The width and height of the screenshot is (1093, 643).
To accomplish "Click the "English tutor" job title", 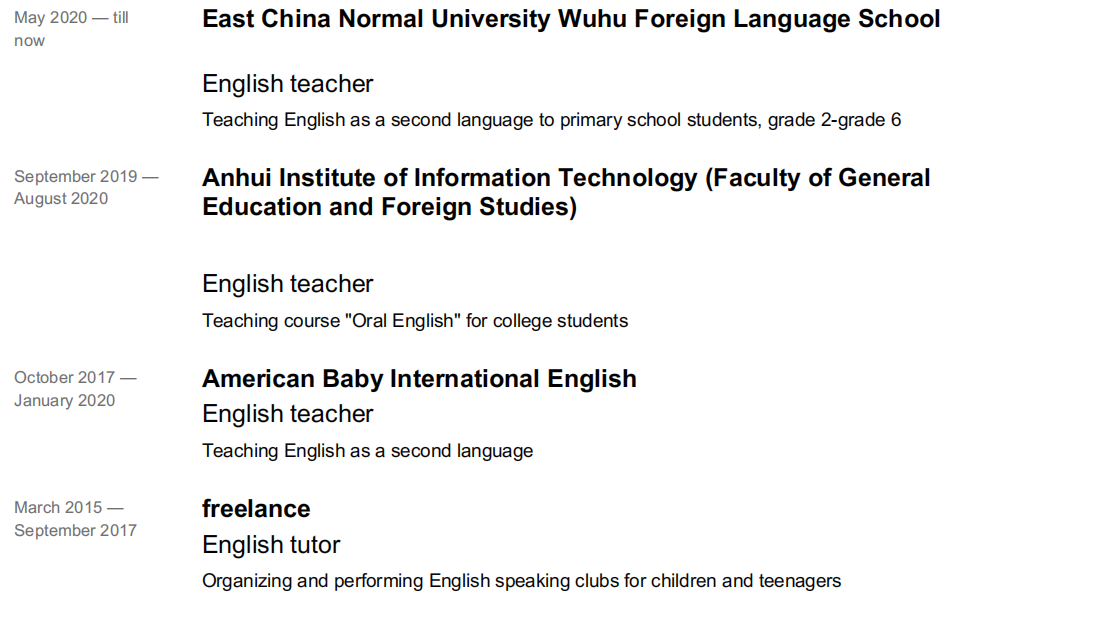I will point(271,545).
